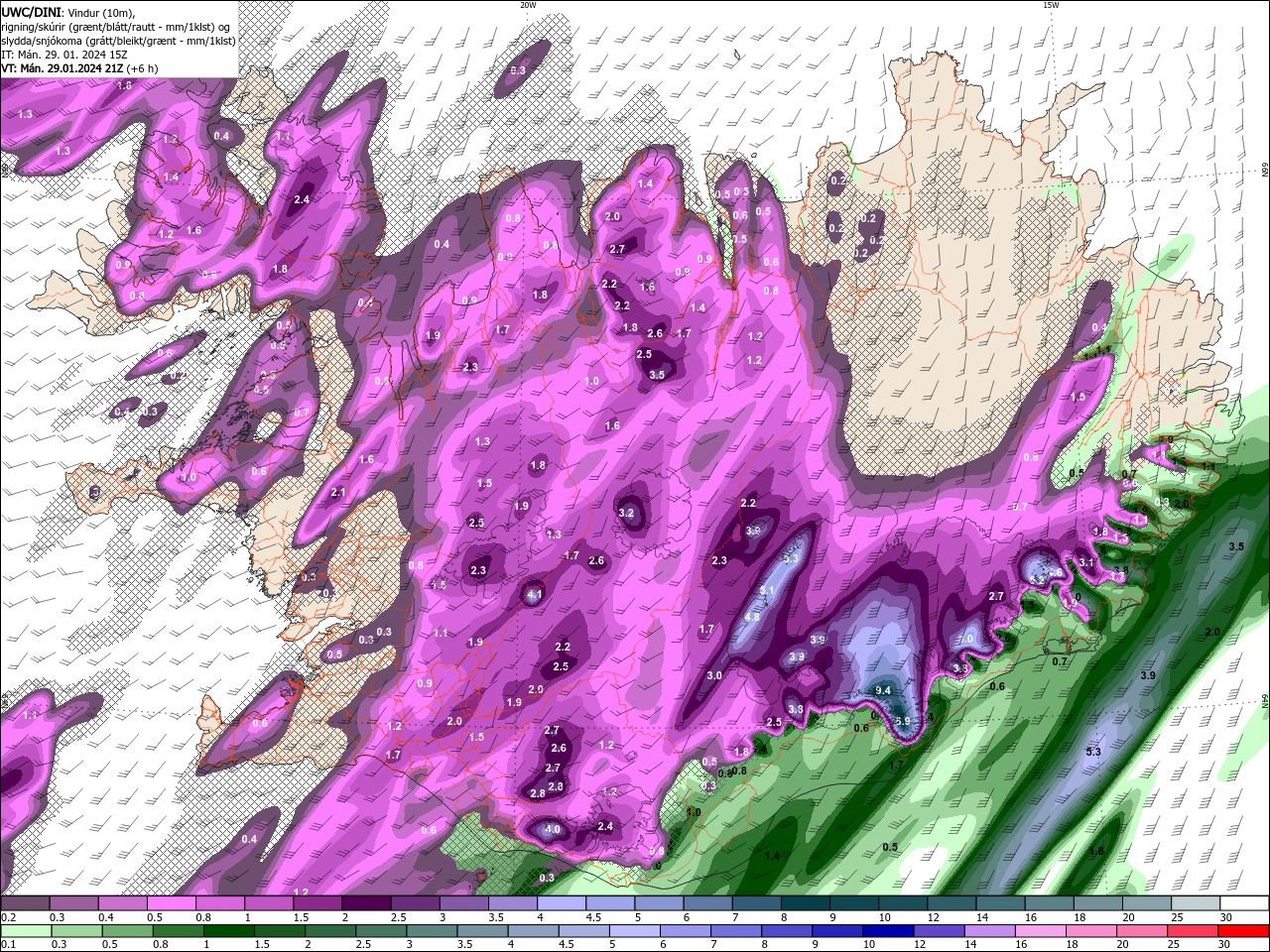Click the 9.4 snowfall maximum value on the map

(x=884, y=690)
